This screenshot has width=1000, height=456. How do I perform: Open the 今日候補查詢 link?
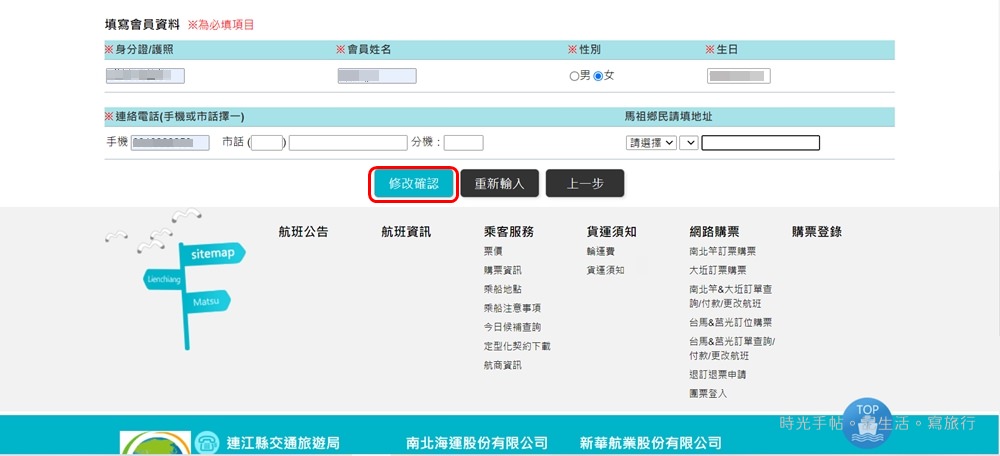pyautogui.click(x=512, y=327)
